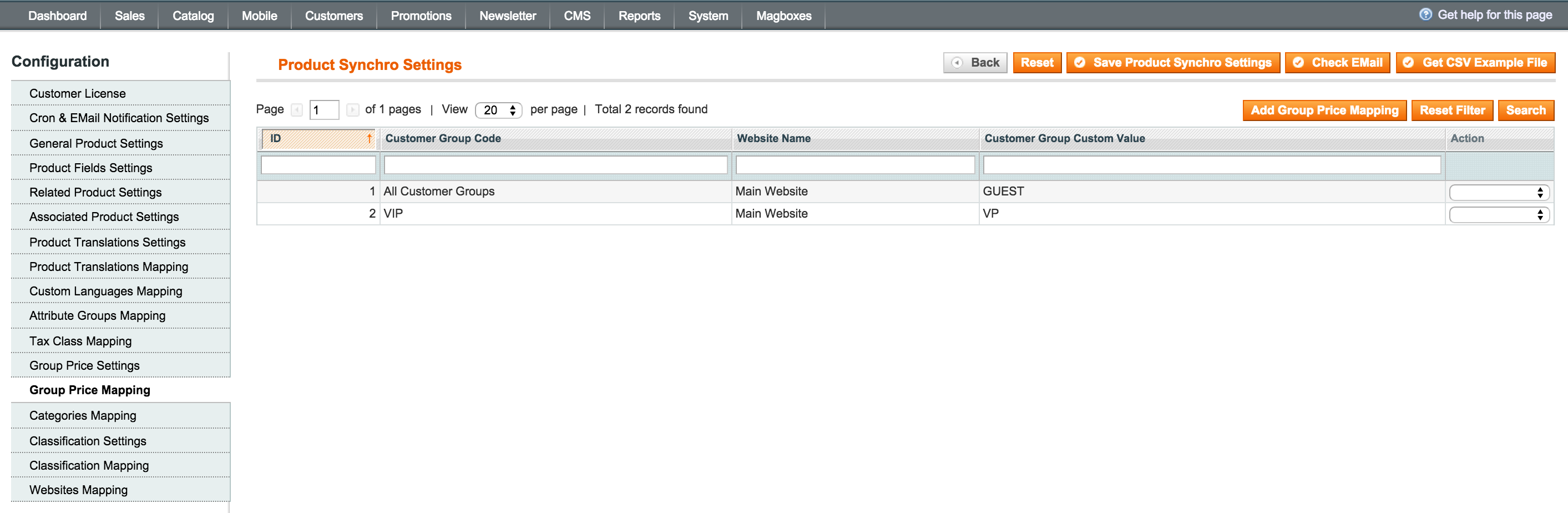Click the Reset button
Image resolution: width=1568 pixels, height=513 pixels.
pyautogui.click(x=1036, y=63)
